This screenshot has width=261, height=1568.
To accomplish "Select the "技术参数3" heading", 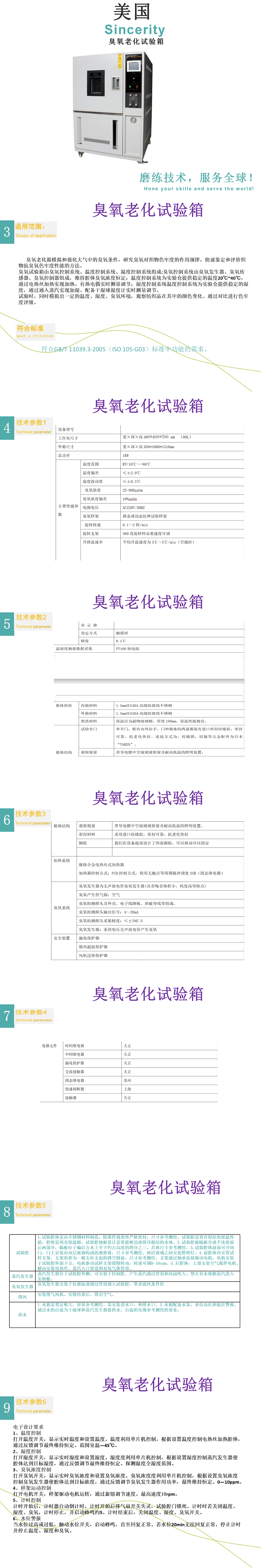I will [30, 814].
